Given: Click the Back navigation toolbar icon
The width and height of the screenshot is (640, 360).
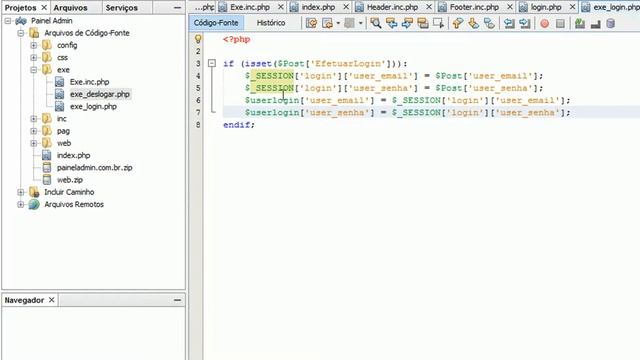Looking at the screenshot, I should coord(327,23).
